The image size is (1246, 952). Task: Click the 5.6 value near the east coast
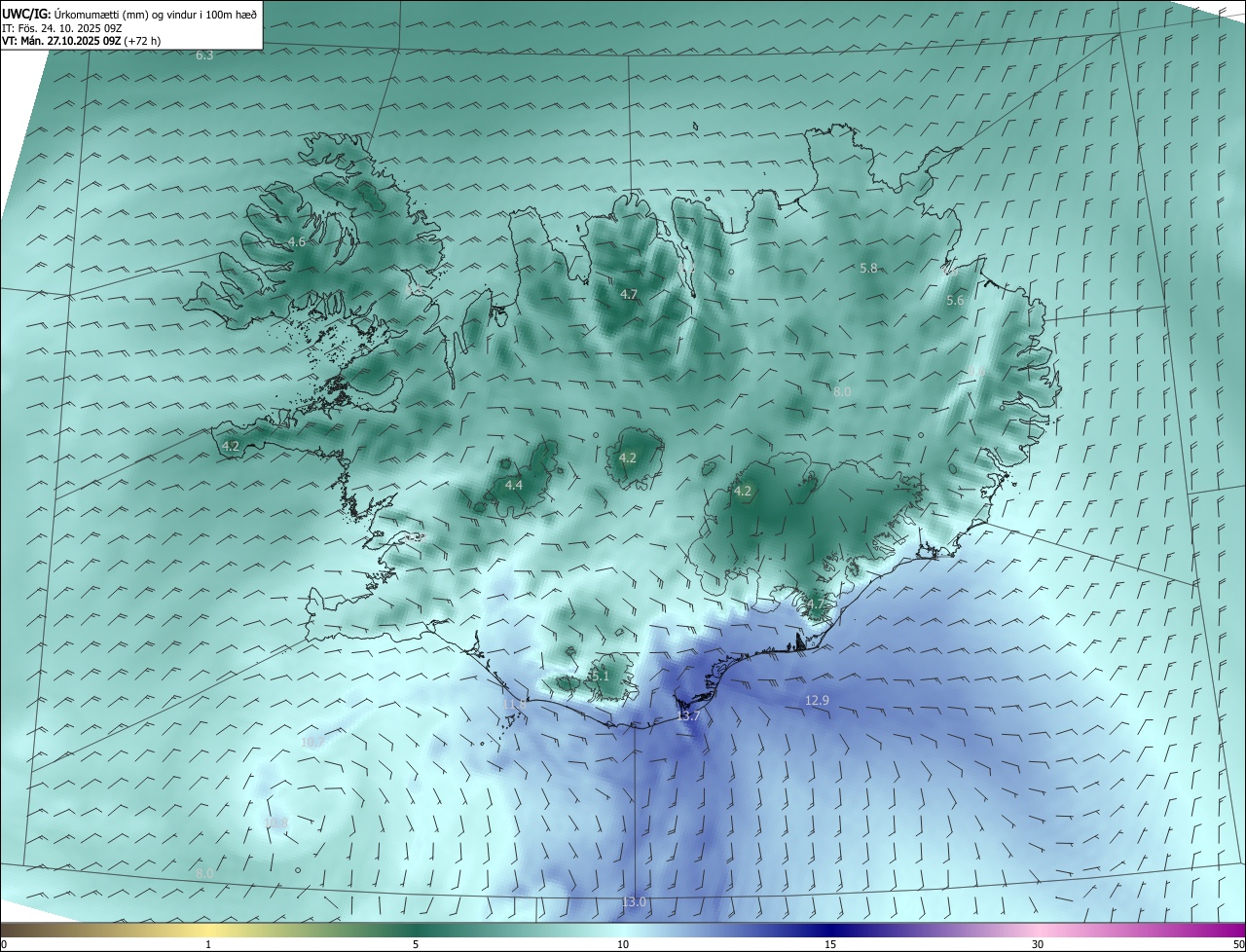click(x=955, y=301)
